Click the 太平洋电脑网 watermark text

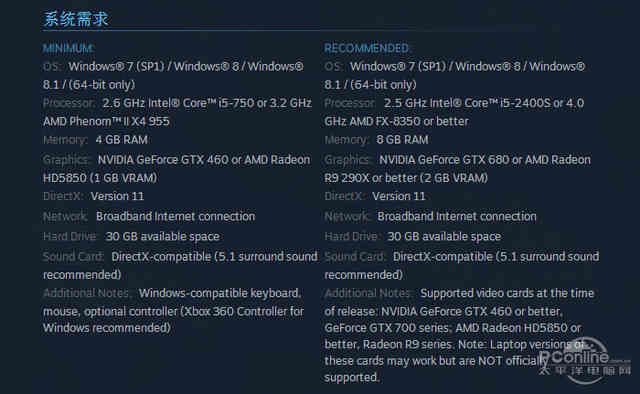point(585,371)
